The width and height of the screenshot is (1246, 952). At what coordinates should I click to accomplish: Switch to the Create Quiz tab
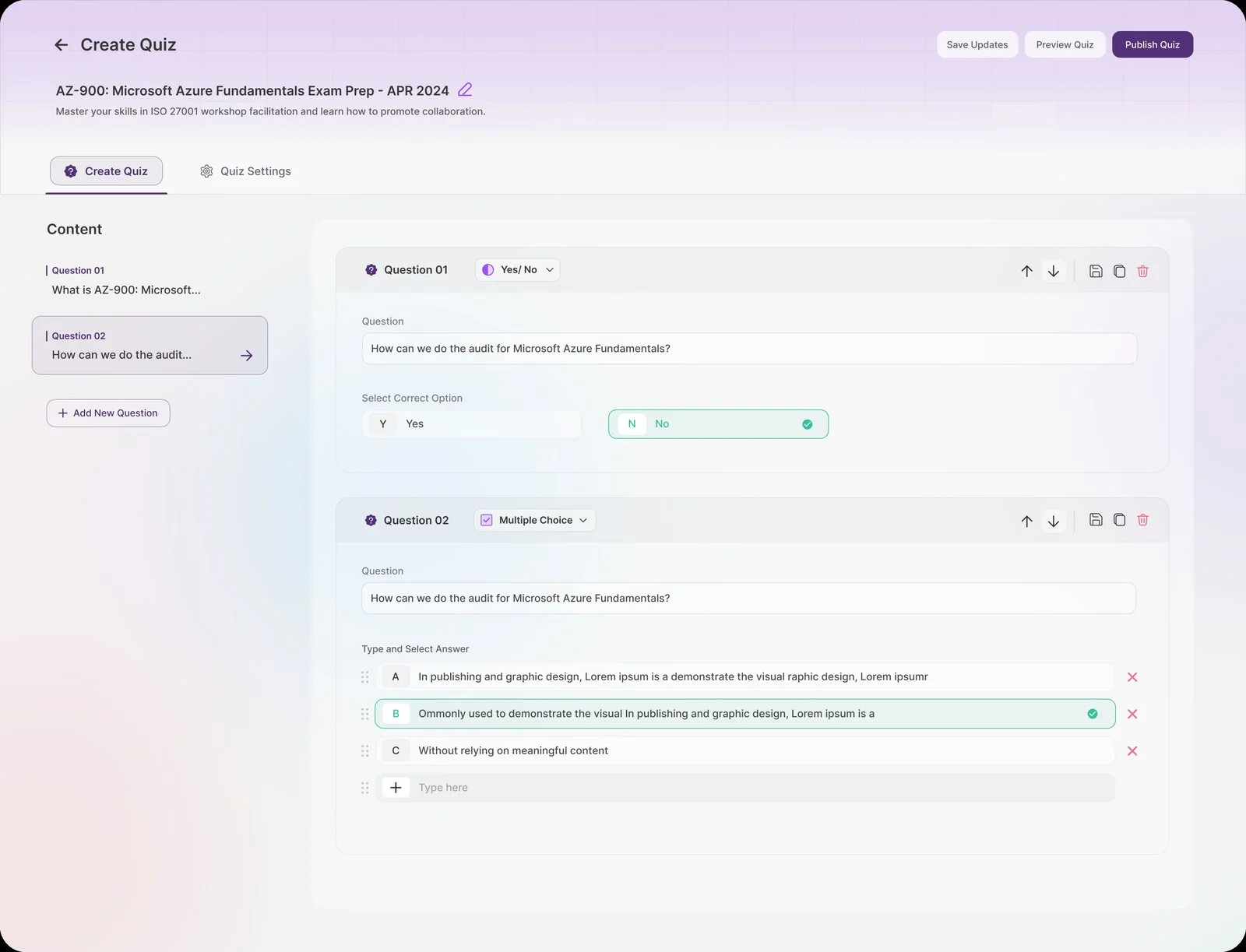tap(107, 171)
